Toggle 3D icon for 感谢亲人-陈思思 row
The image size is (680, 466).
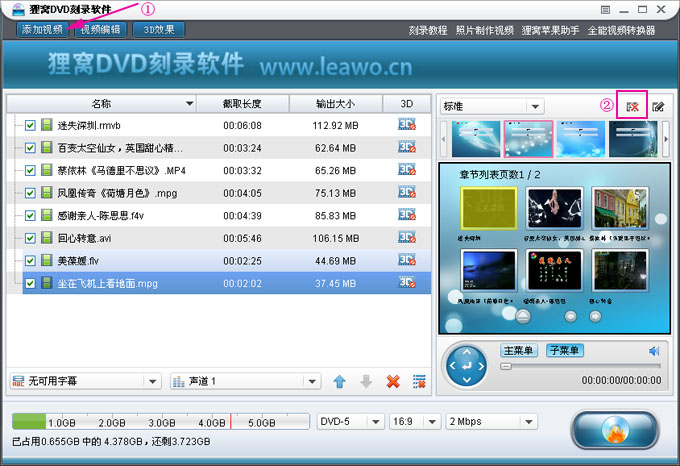407,215
